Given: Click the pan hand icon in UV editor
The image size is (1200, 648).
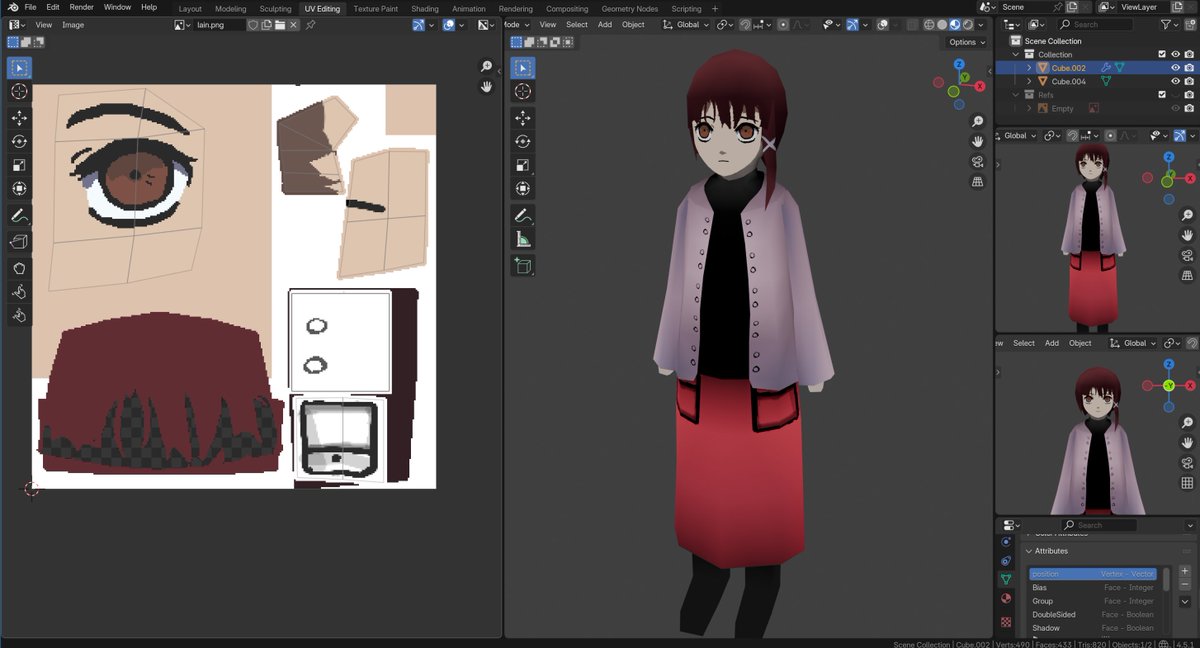Looking at the screenshot, I should point(487,87).
